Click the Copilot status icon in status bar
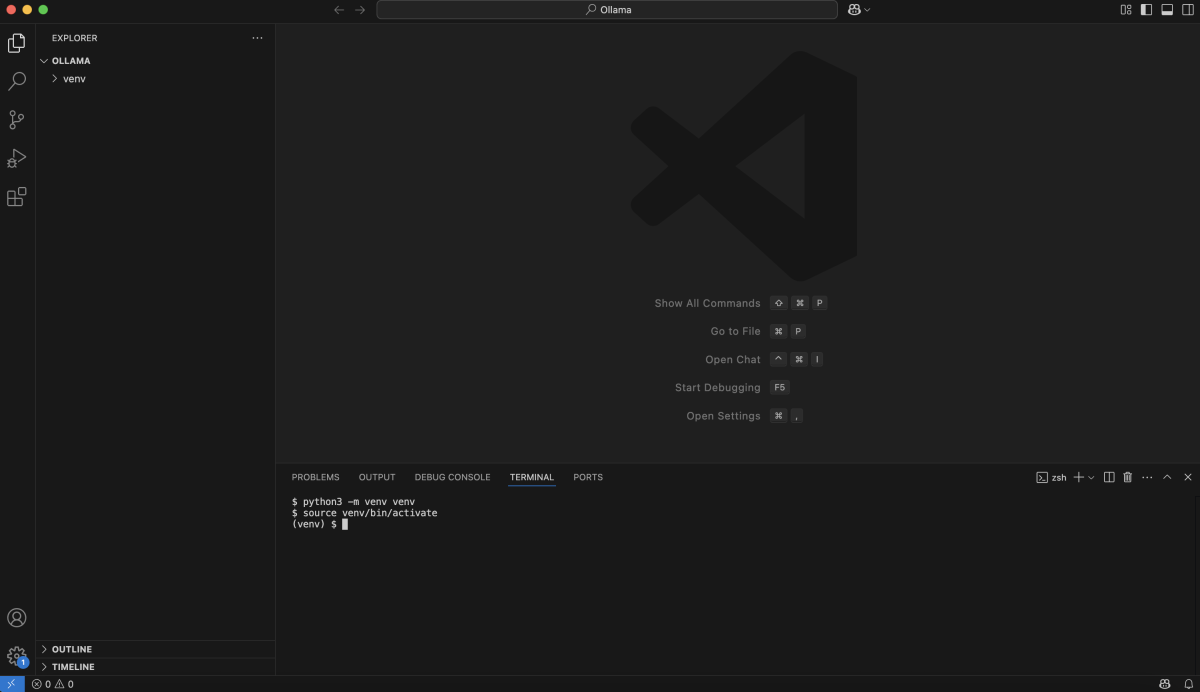This screenshot has width=1200, height=692. (x=1165, y=684)
